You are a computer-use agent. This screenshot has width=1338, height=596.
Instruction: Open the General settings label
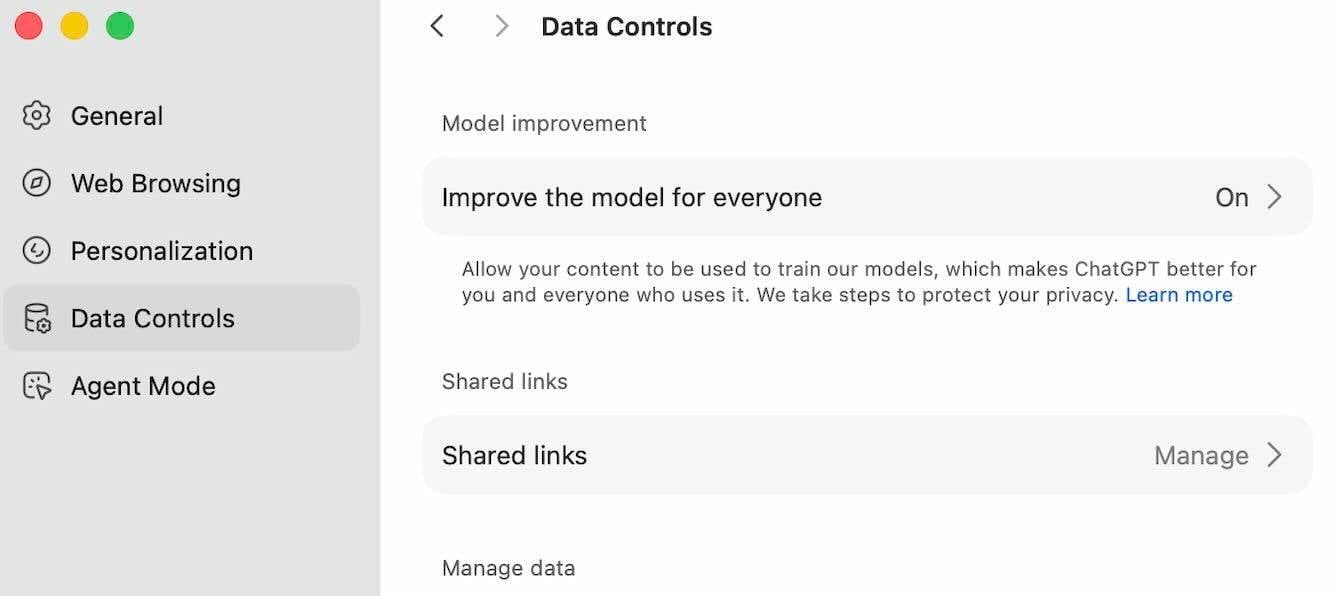[116, 116]
